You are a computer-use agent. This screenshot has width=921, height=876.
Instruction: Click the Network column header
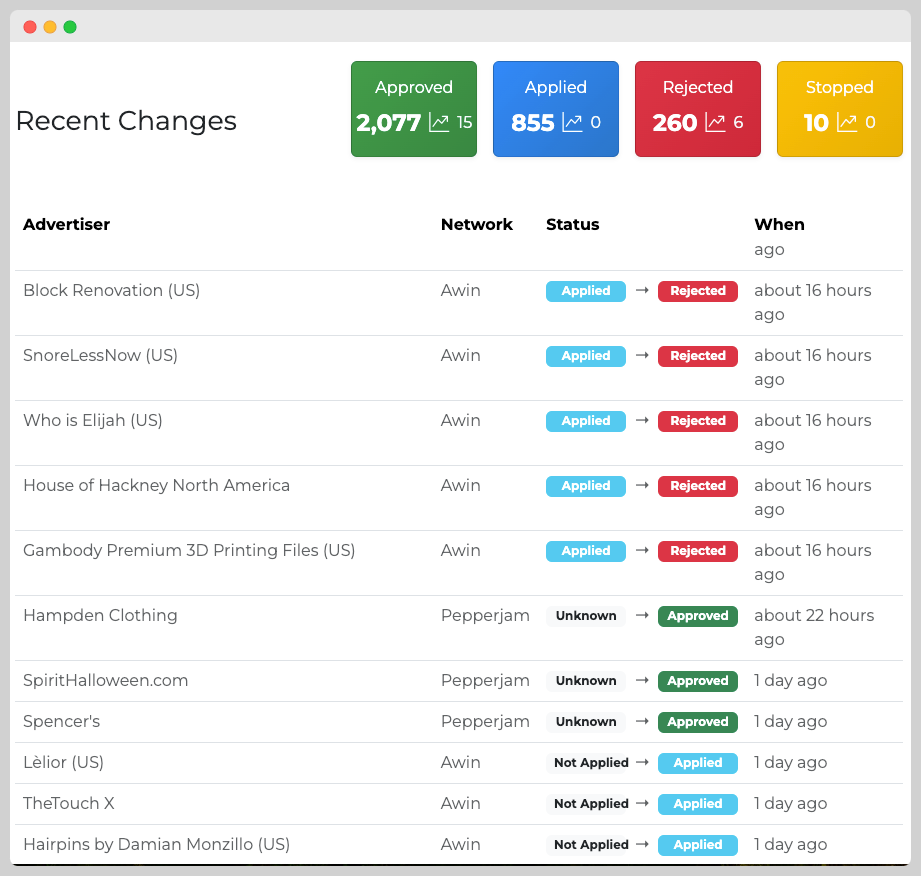point(477,224)
